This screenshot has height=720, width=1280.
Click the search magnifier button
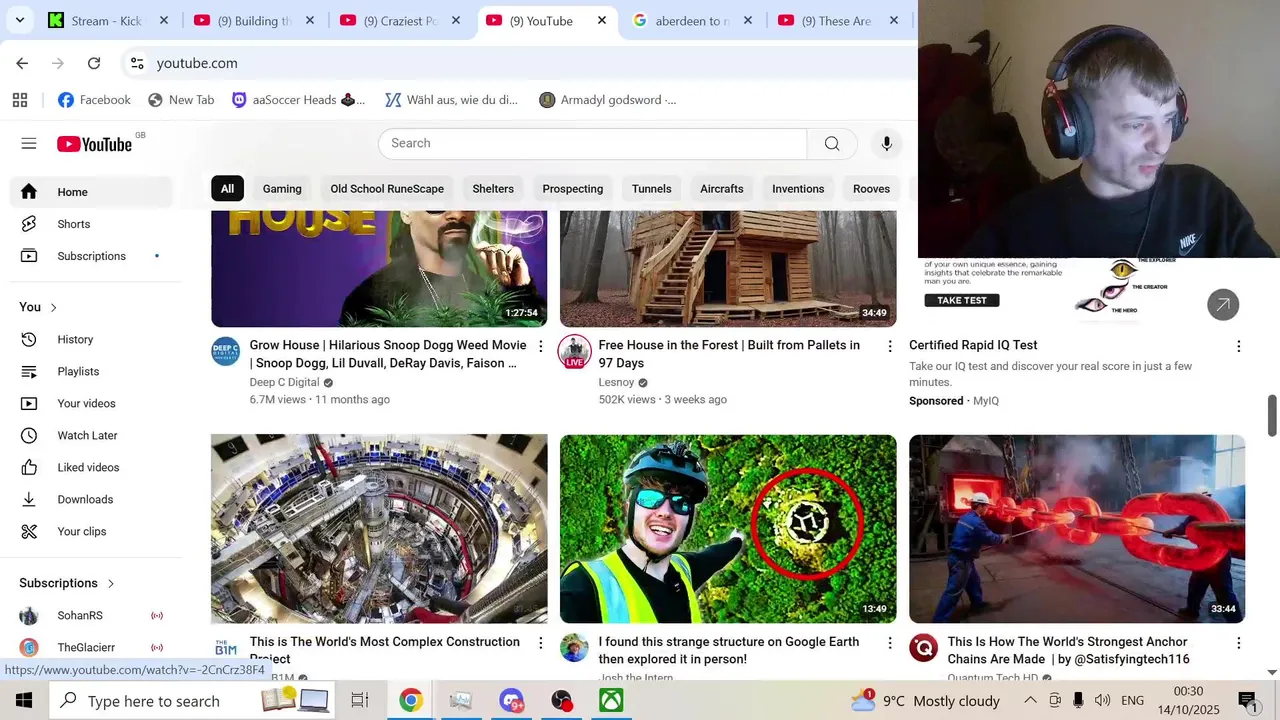(x=832, y=144)
